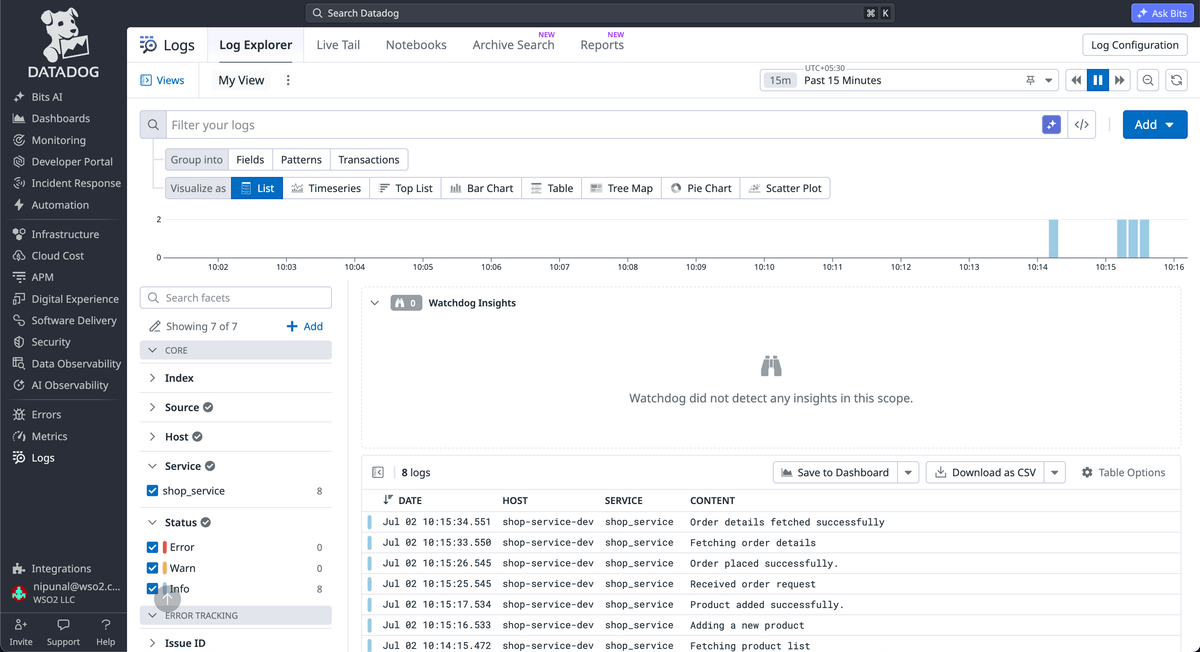Open the My View three-dot menu

click(288, 80)
